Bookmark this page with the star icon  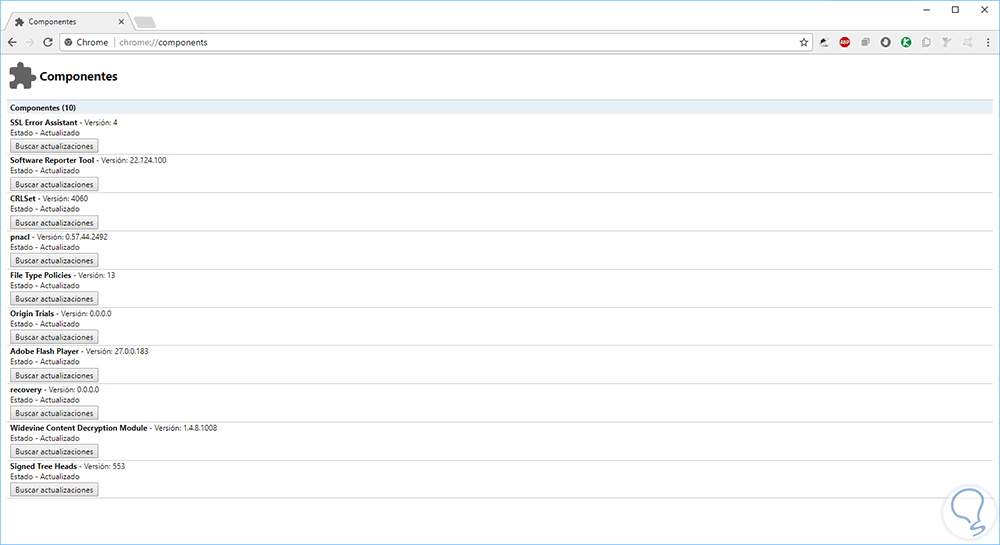803,42
